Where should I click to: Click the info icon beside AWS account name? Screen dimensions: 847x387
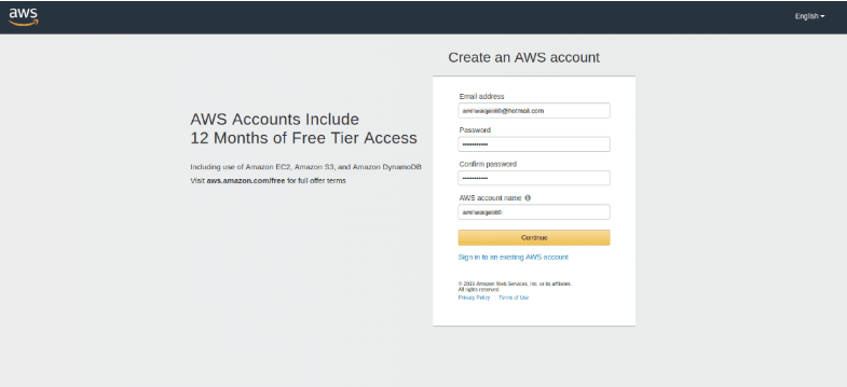[x=528, y=198]
